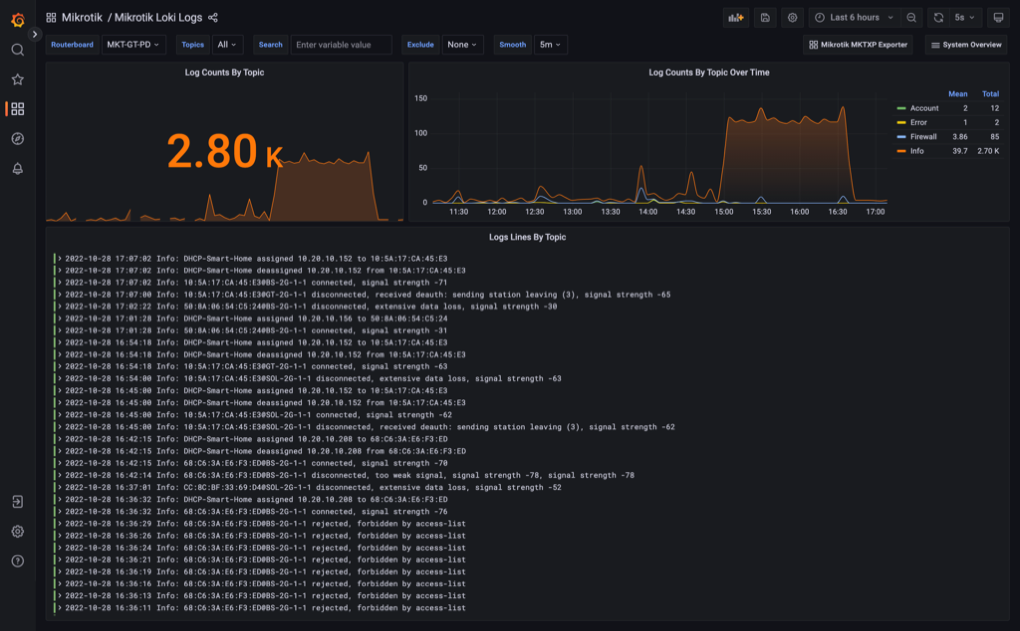Cycle view mode with the monitor icon
Viewport: 1020px width, 631px height.
click(x=998, y=18)
